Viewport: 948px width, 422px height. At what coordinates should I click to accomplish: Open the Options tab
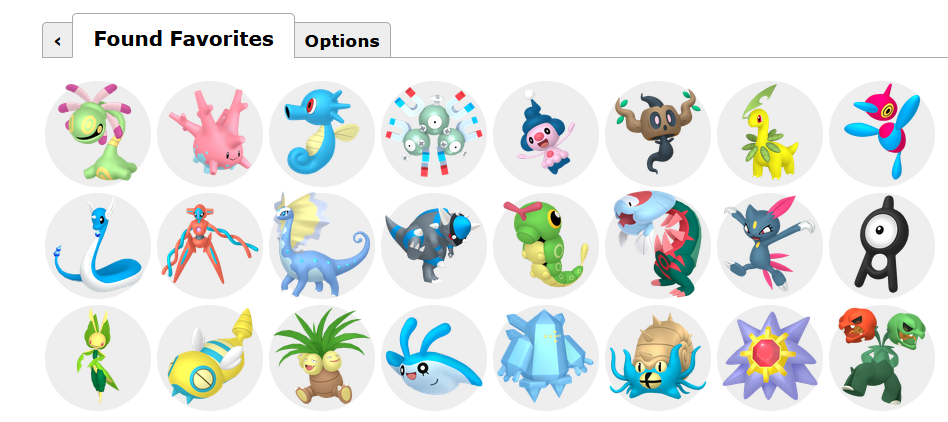tap(342, 41)
